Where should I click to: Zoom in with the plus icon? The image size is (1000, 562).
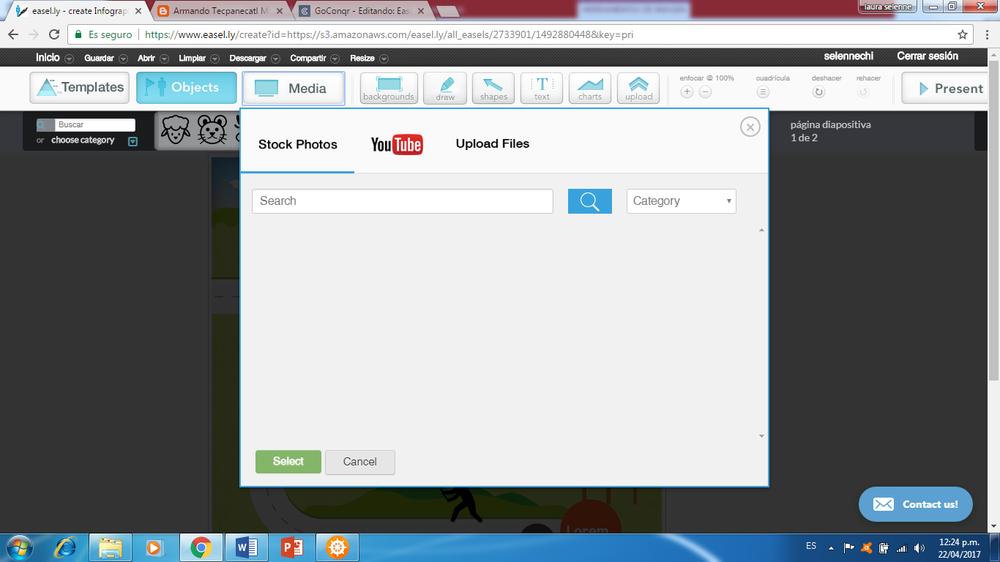click(687, 92)
